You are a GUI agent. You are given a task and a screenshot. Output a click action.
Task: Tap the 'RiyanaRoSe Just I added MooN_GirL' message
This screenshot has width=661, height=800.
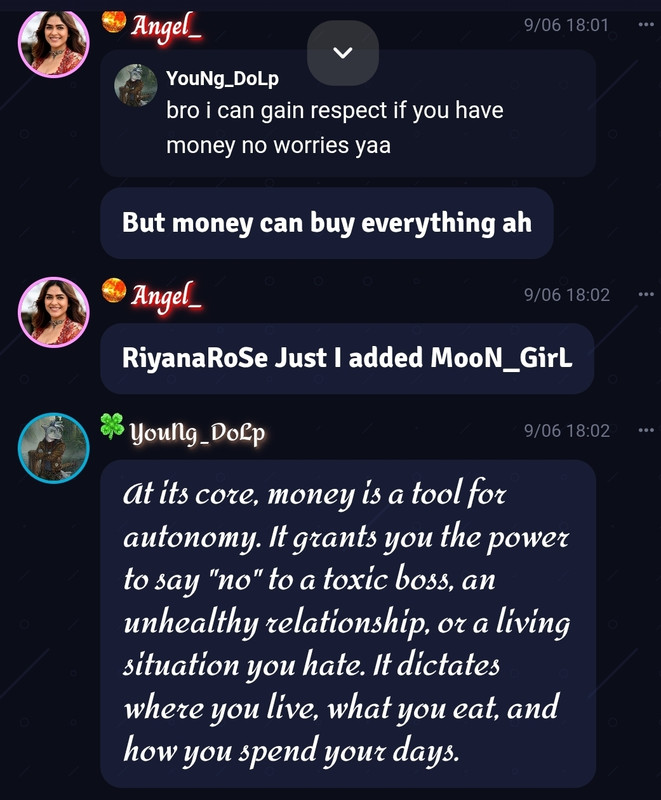tap(347, 358)
